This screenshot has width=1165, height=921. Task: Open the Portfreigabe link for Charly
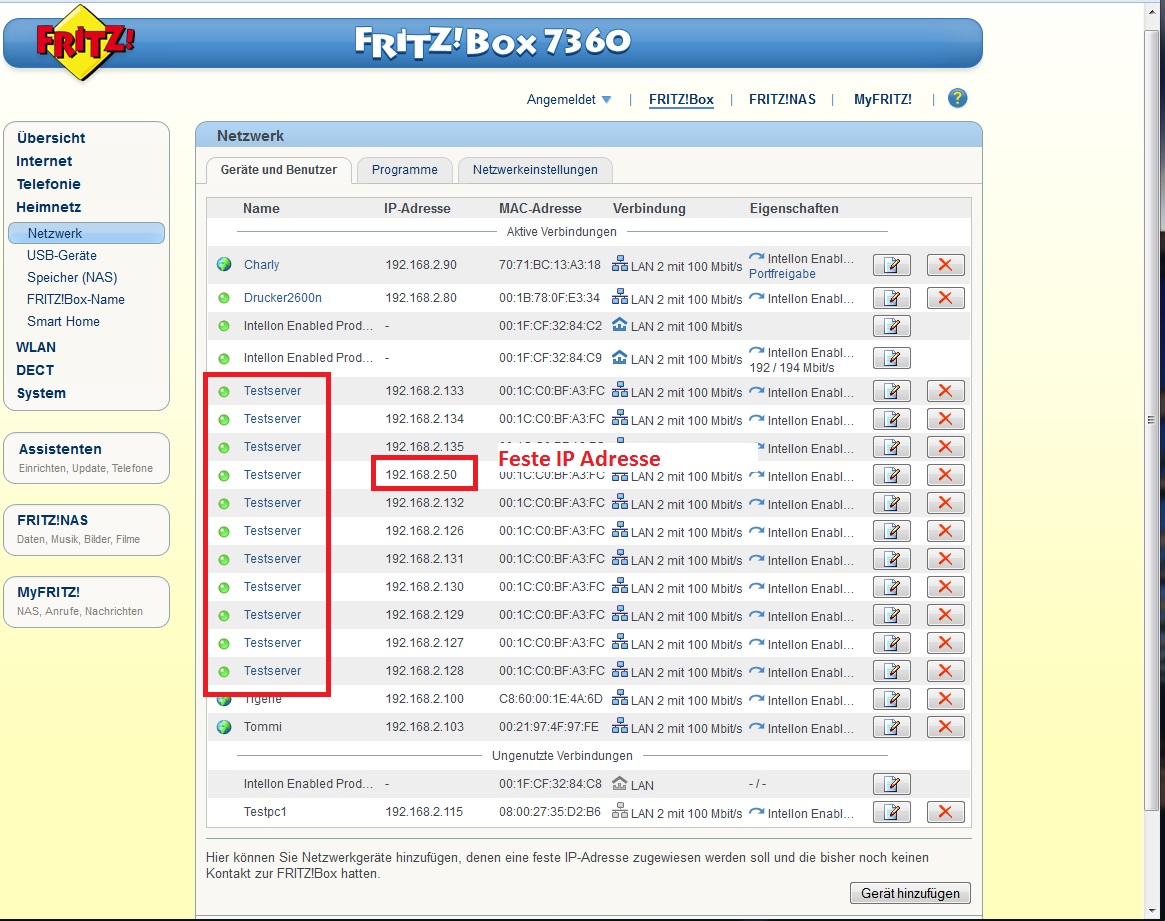click(x=782, y=274)
